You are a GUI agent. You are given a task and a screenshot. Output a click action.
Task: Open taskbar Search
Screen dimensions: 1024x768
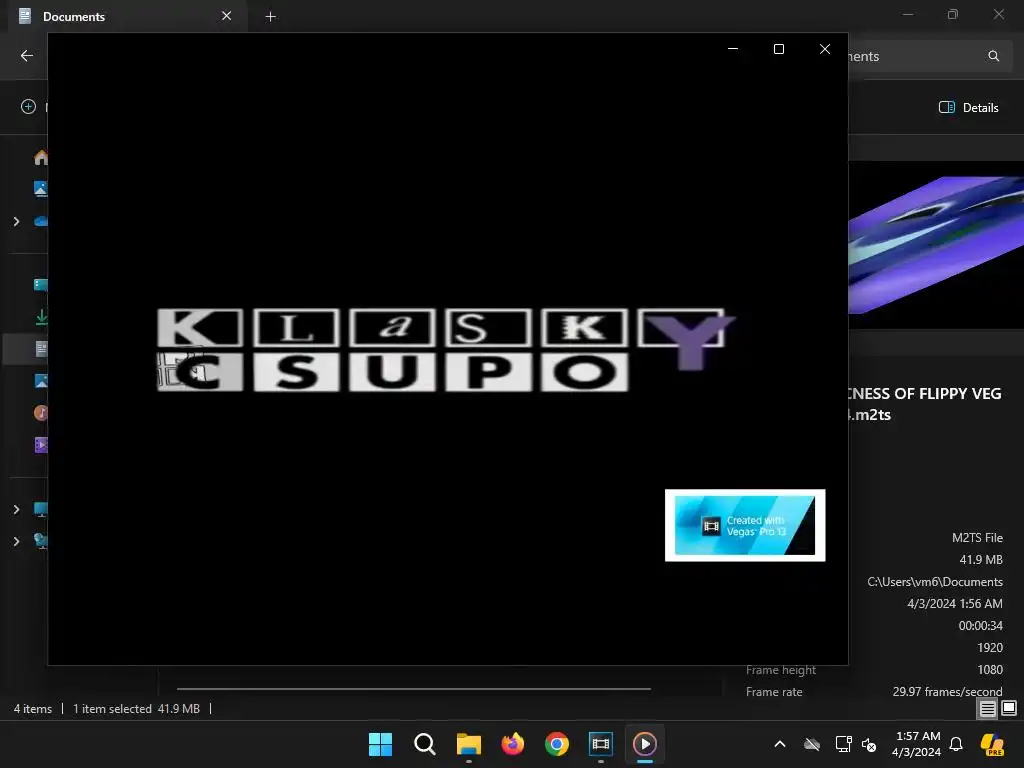(x=424, y=744)
